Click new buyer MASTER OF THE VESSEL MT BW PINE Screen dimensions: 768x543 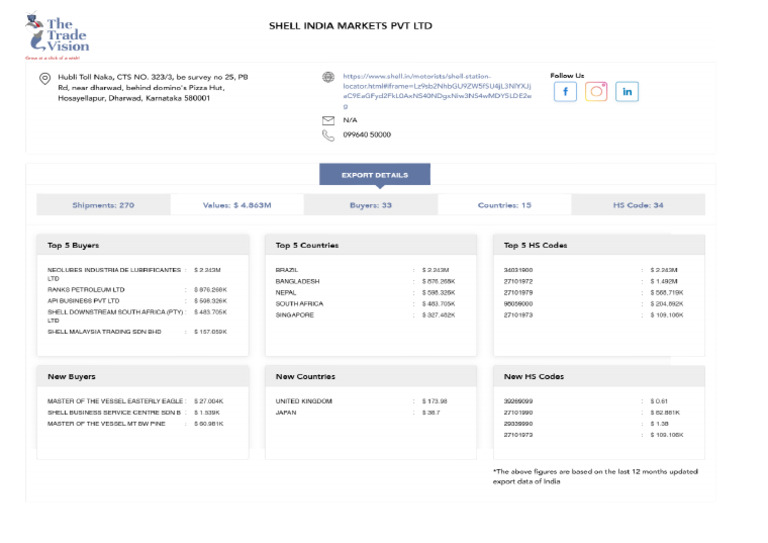(106, 424)
